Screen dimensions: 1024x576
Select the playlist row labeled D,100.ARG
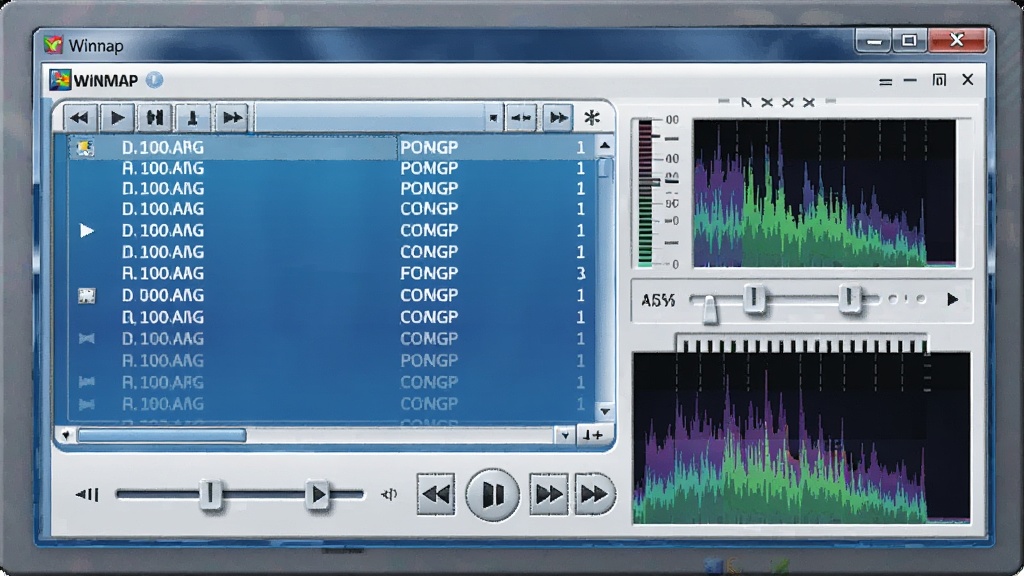pyautogui.click(x=331, y=317)
